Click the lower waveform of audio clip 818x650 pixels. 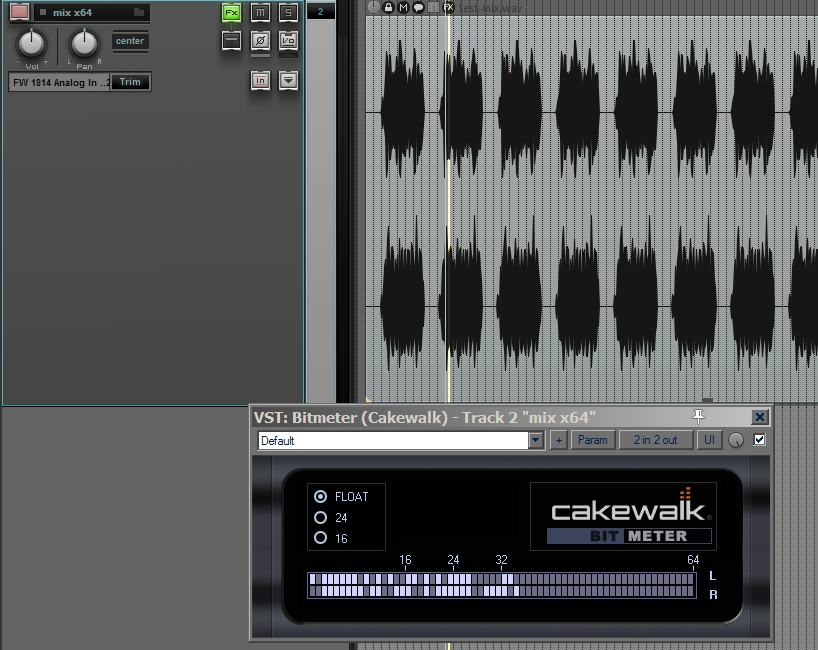click(592, 306)
